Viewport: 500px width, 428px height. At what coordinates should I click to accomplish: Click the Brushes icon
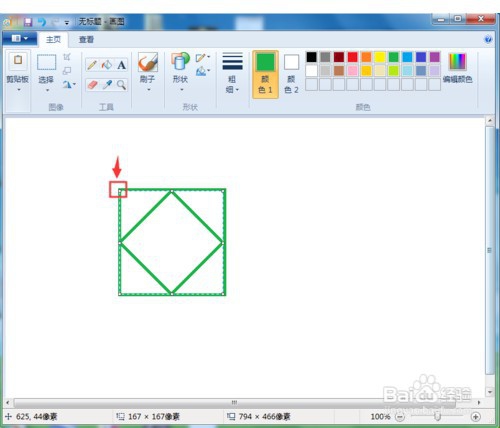(148, 62)
